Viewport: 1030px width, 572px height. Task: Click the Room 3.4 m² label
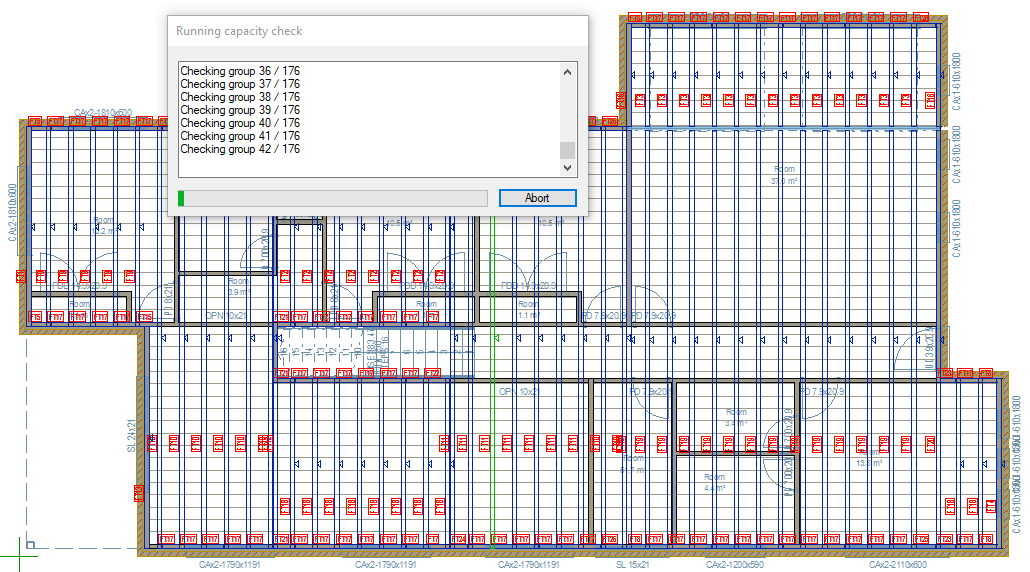(735, 417)
